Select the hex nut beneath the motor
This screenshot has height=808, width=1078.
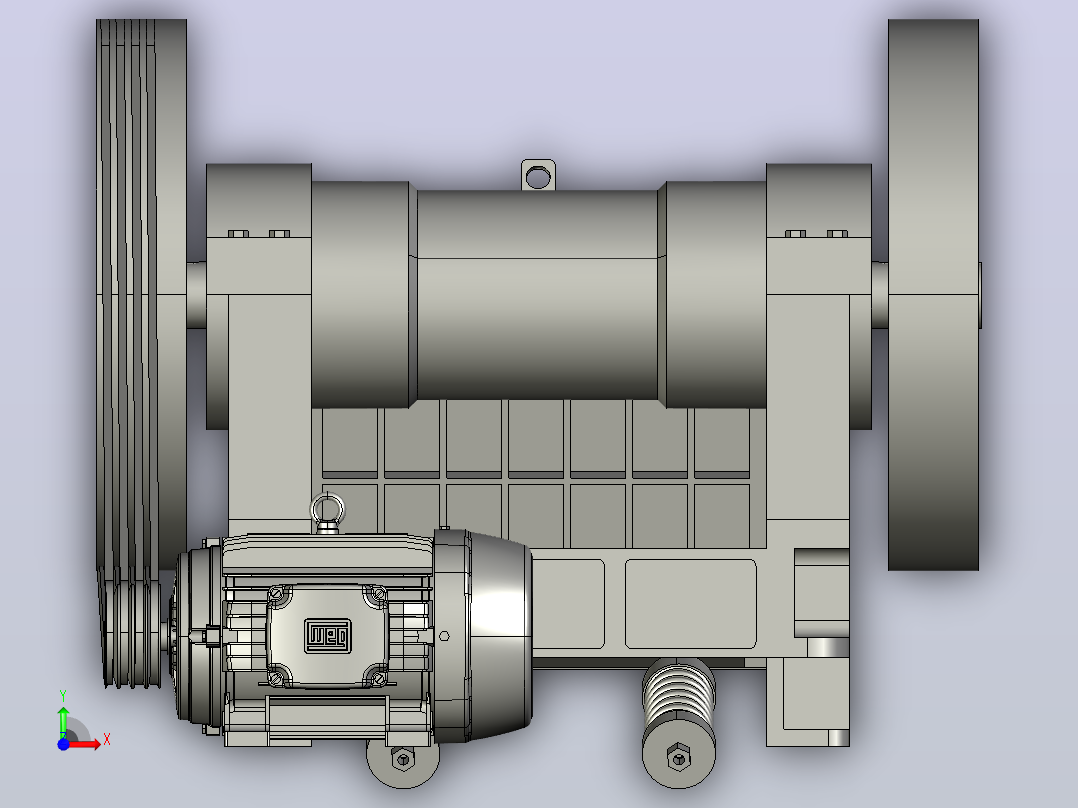pyautogui.click(x=403, y=760)
